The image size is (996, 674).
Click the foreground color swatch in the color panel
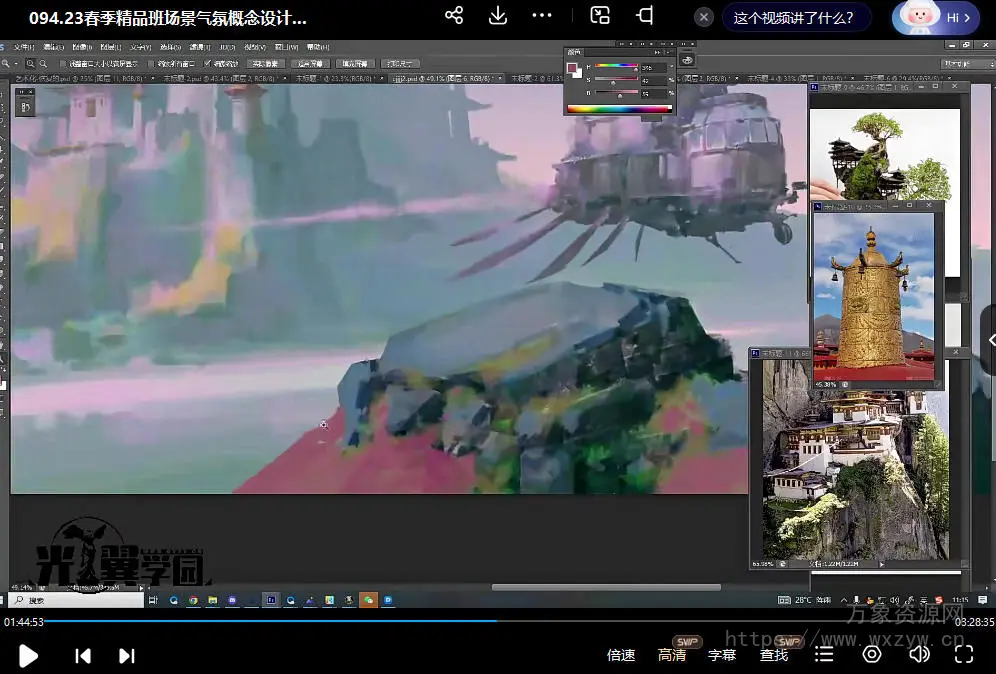tap(573, 68)
